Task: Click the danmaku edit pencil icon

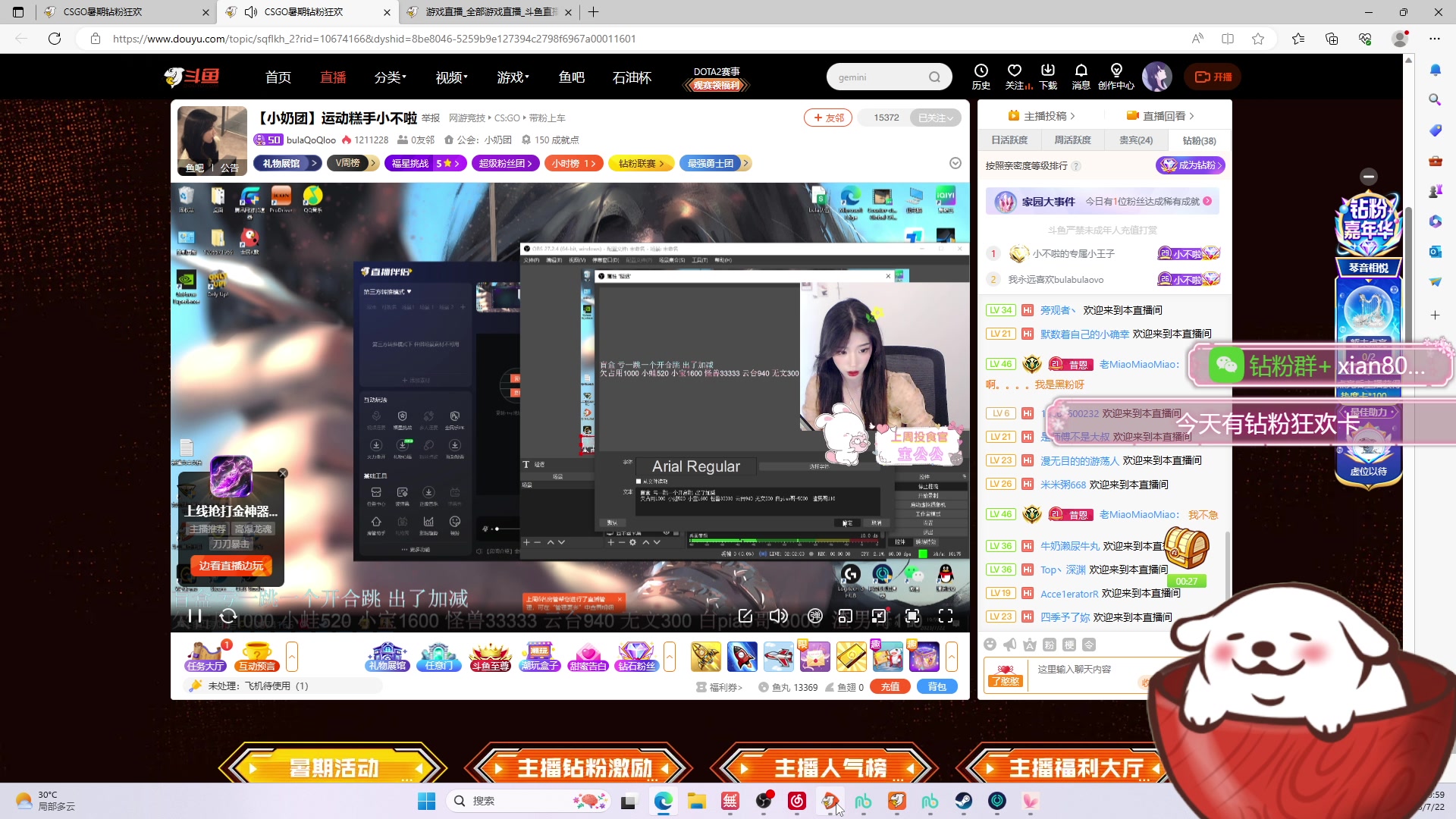Action: coord(745,616)
